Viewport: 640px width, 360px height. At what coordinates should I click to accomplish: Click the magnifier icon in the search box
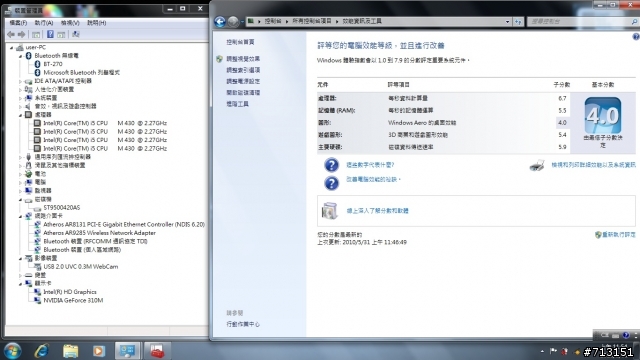pyautogui.click(x=634, y=22)
